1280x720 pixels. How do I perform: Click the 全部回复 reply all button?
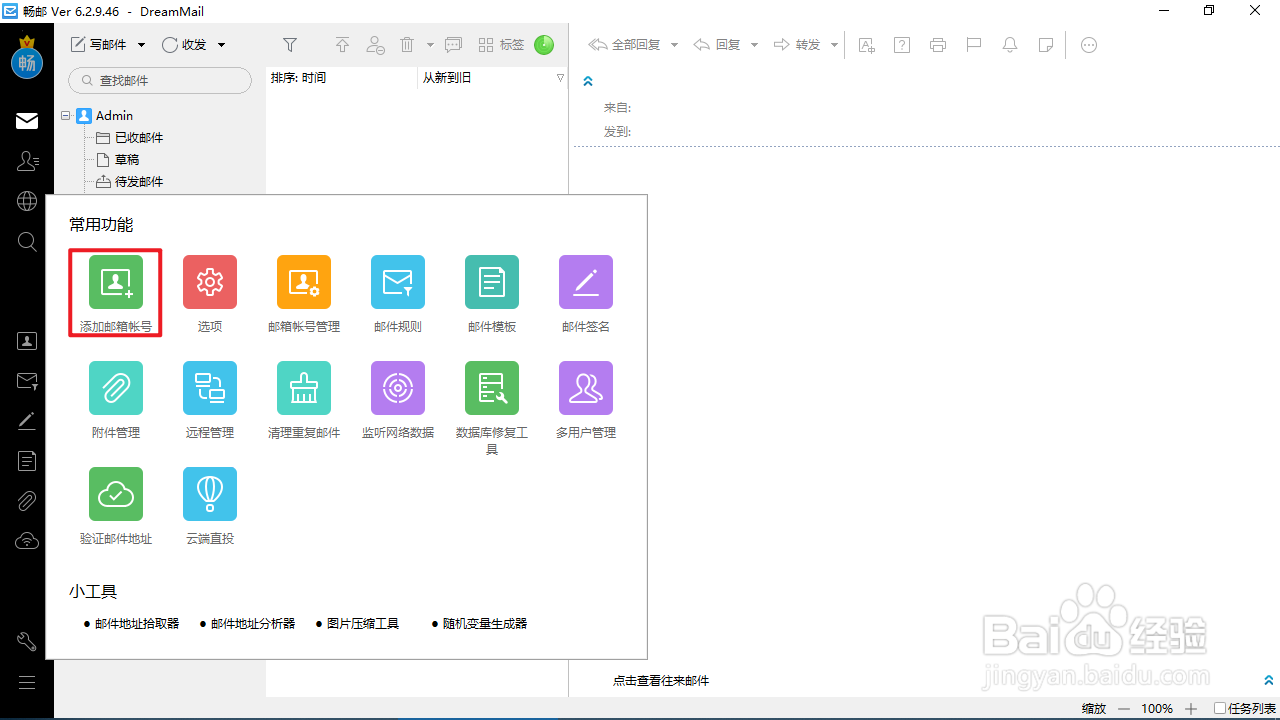click(x=625, y=45)
